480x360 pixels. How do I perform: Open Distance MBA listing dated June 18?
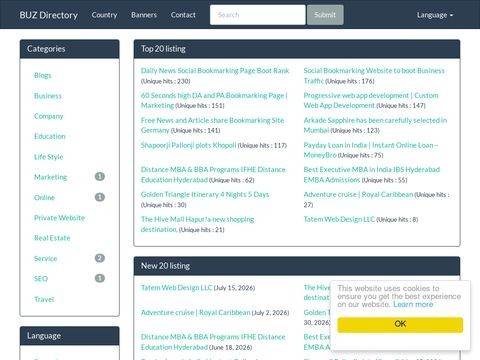213,342
